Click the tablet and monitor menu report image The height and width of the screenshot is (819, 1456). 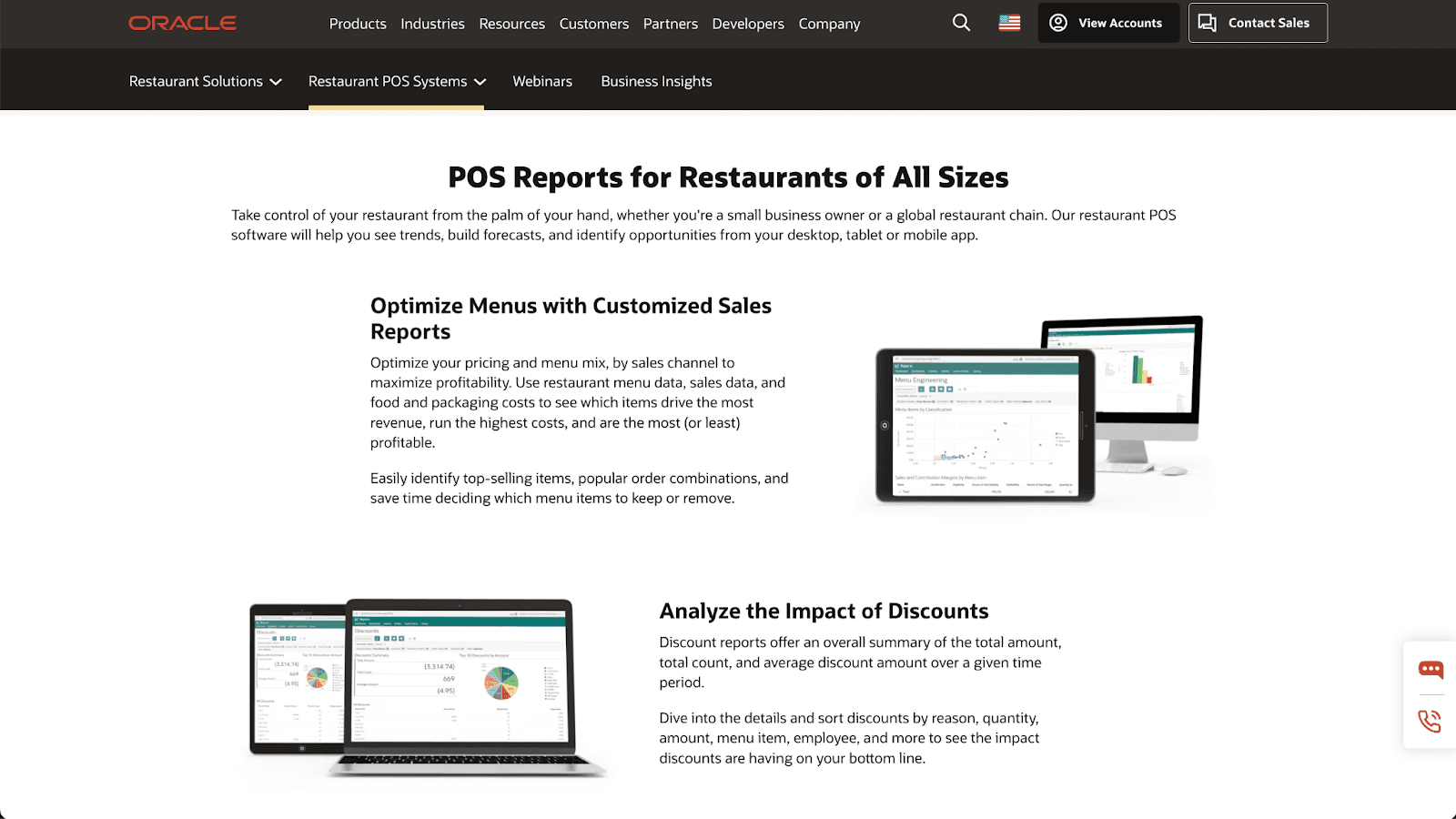(1036, 412)
